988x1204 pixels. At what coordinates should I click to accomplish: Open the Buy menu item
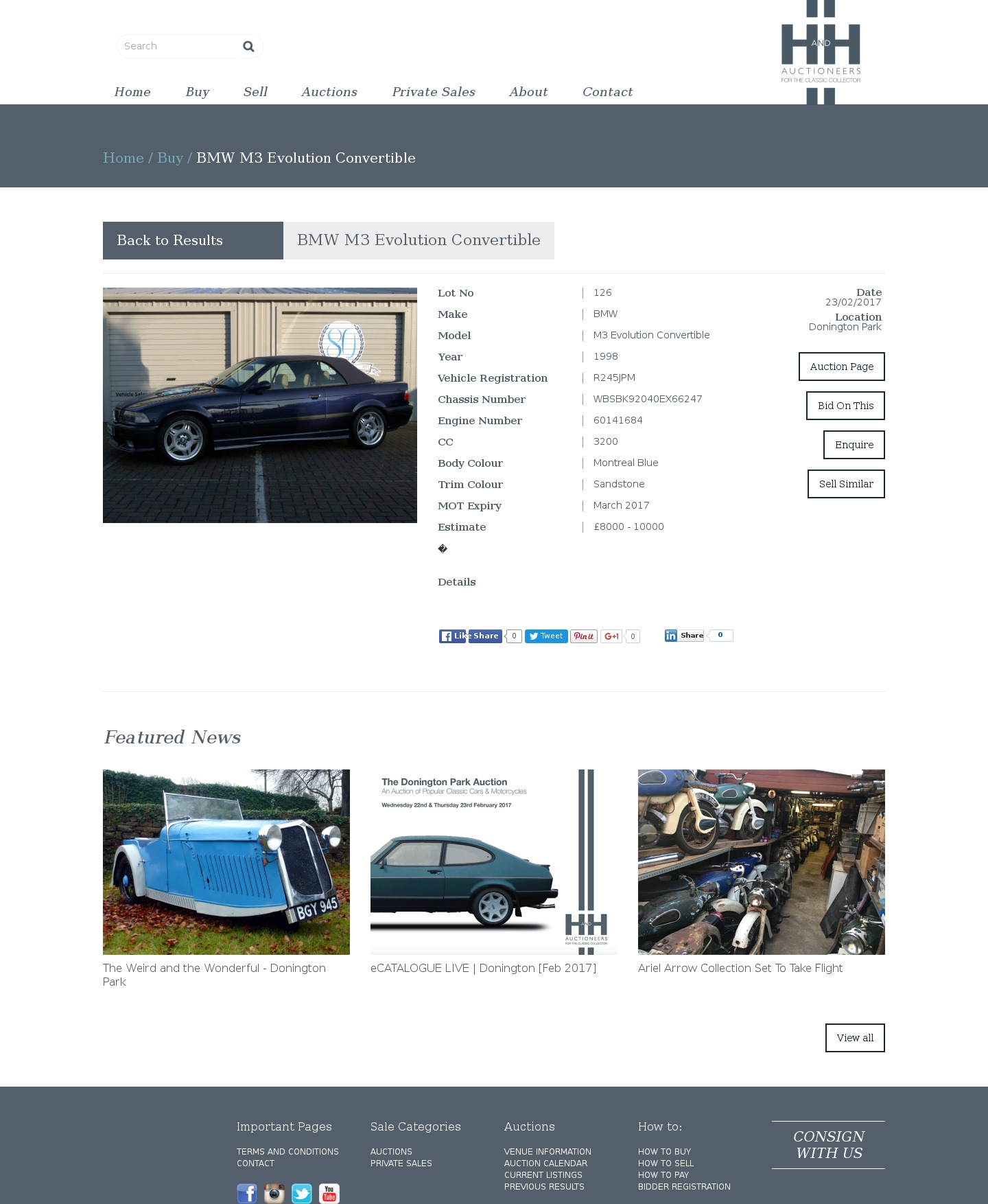pos(198,92)
